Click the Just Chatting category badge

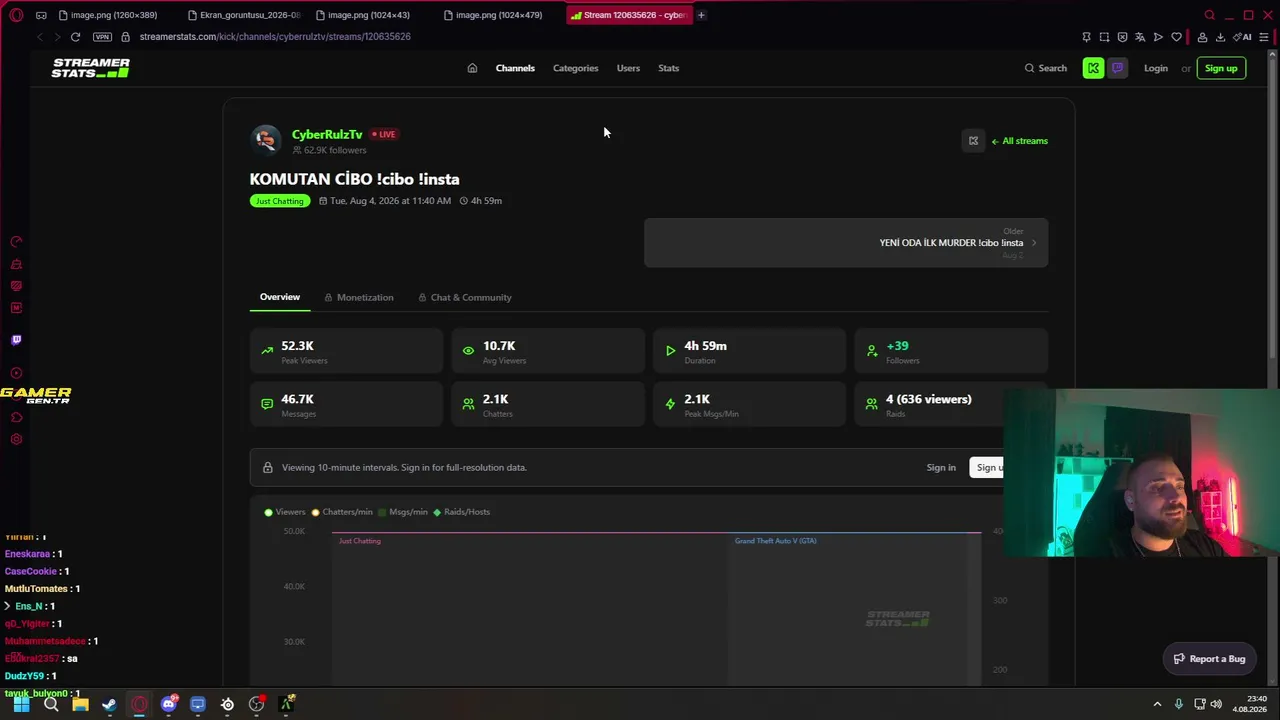[x=279, y=201]
